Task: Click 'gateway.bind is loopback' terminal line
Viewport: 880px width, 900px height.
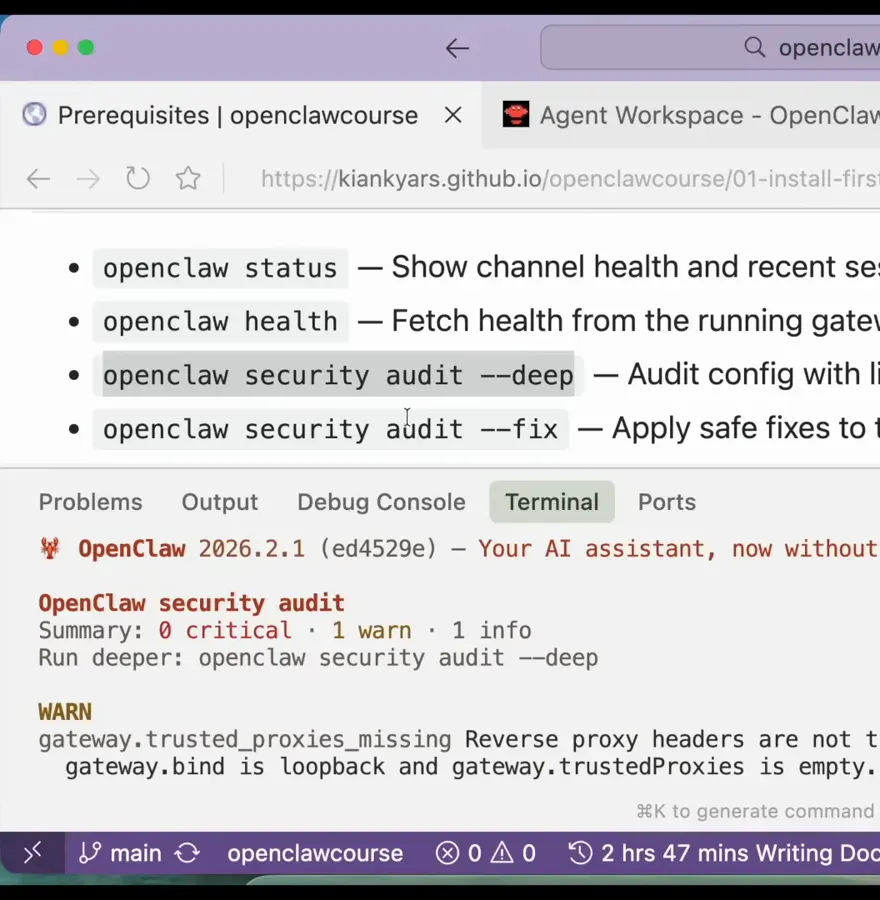Action: pyautogui.click(x=470, y=767)
